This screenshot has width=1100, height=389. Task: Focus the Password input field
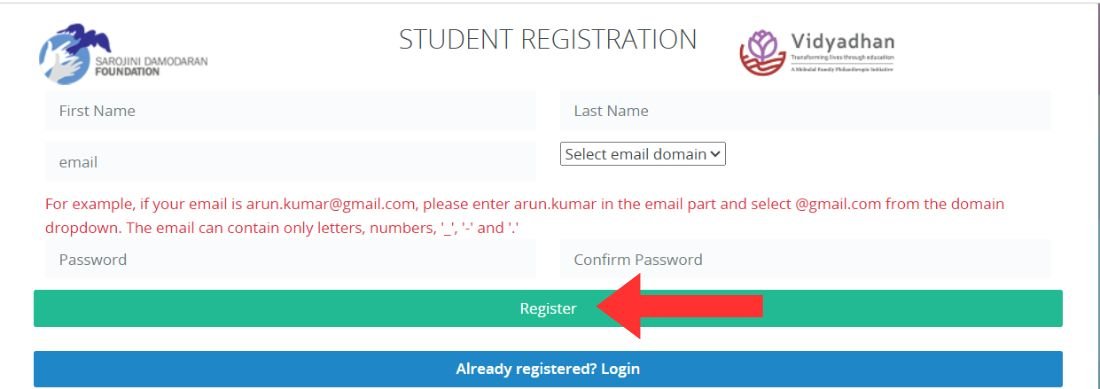click(290, 259)
